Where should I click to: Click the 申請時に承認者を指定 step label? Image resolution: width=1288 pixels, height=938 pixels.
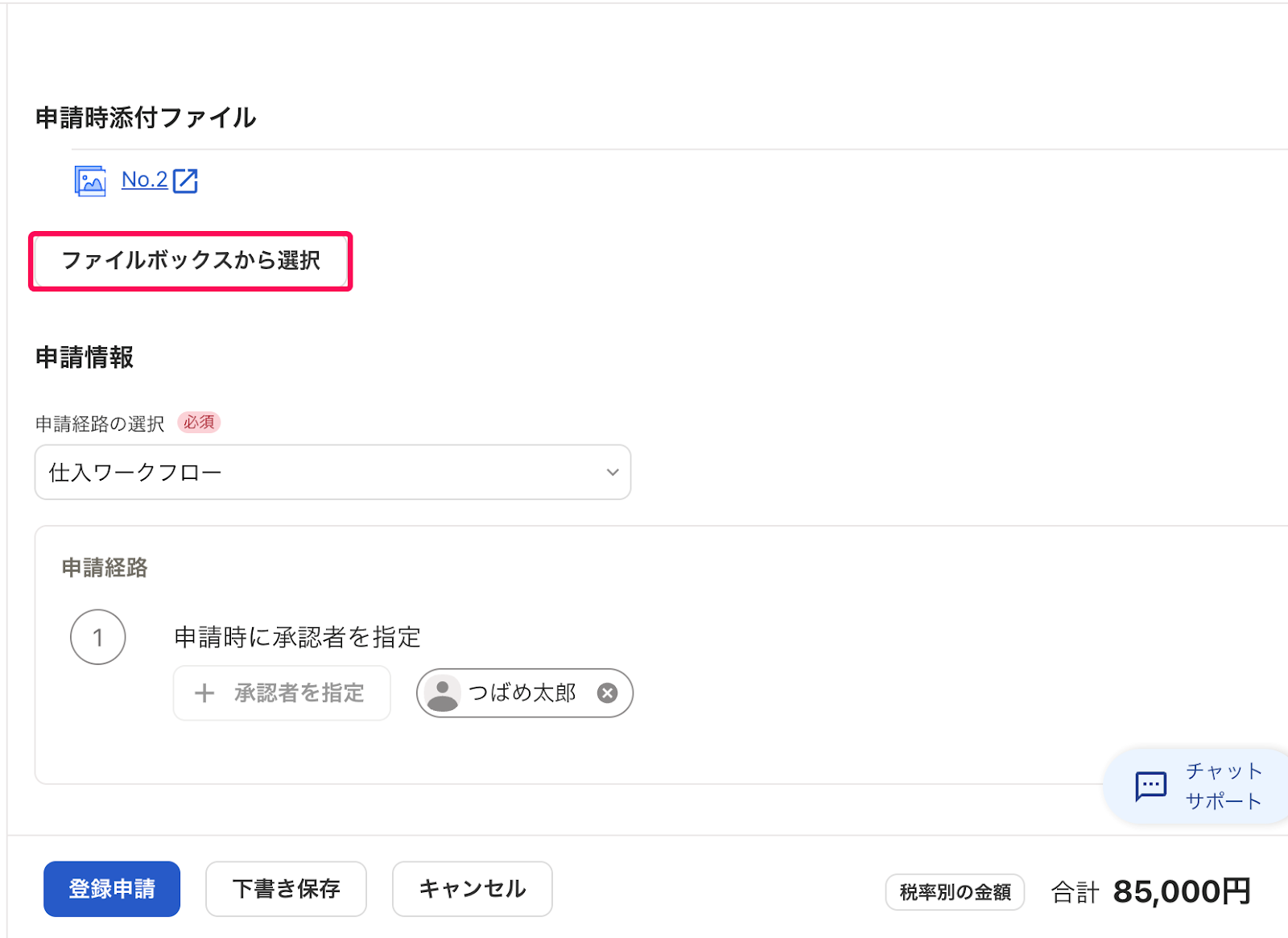coord(298,637)
